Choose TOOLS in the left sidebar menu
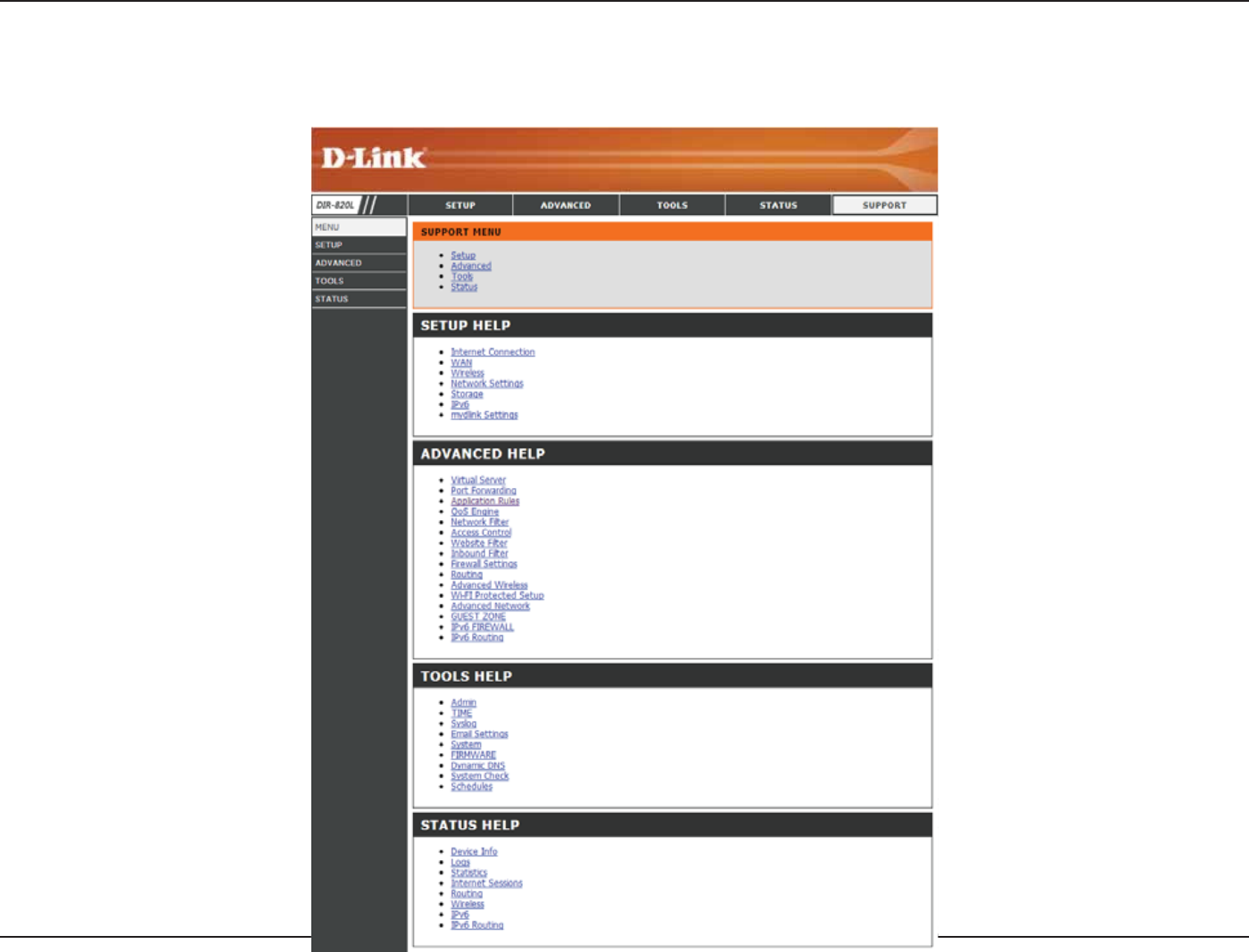This screenshot has width=1249, height=952. coord(359,281)
